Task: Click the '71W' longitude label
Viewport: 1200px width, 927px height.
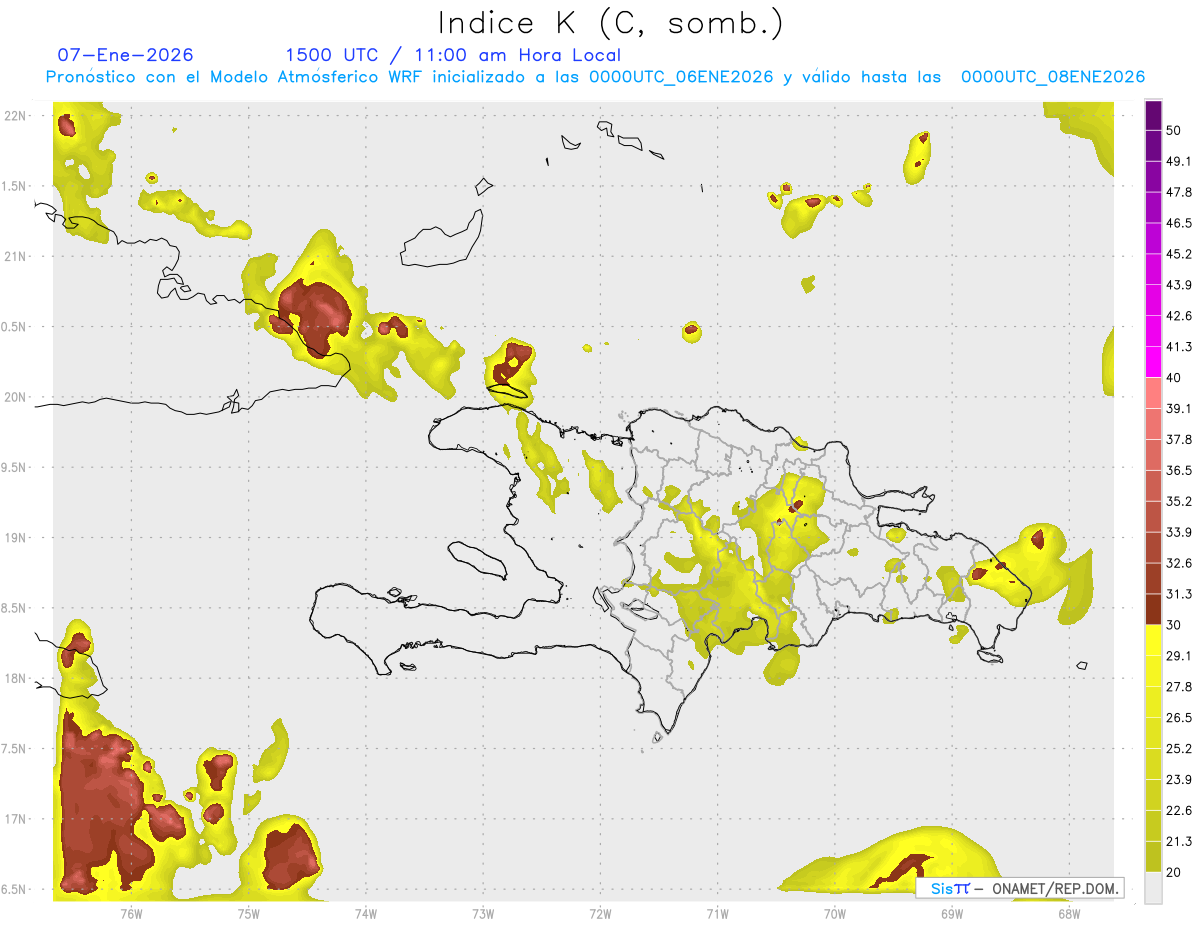Action: coord(716,913)
